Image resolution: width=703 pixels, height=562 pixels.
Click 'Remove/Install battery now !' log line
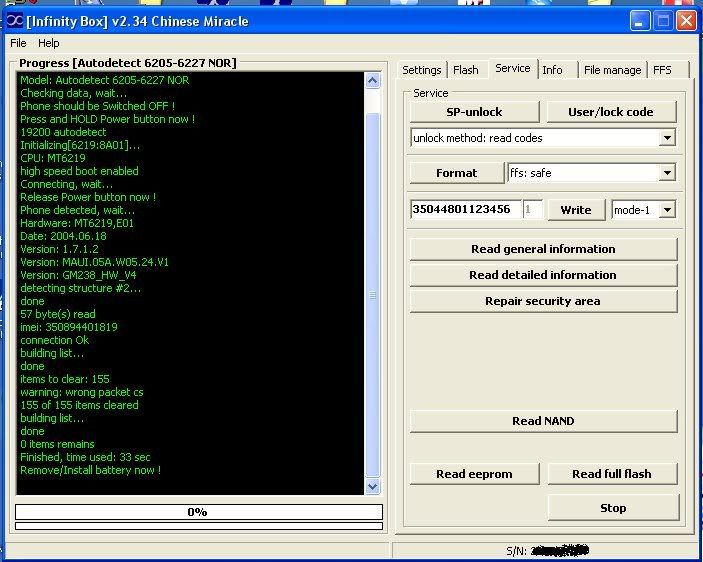pyautogui.click(x=90, y=470)
